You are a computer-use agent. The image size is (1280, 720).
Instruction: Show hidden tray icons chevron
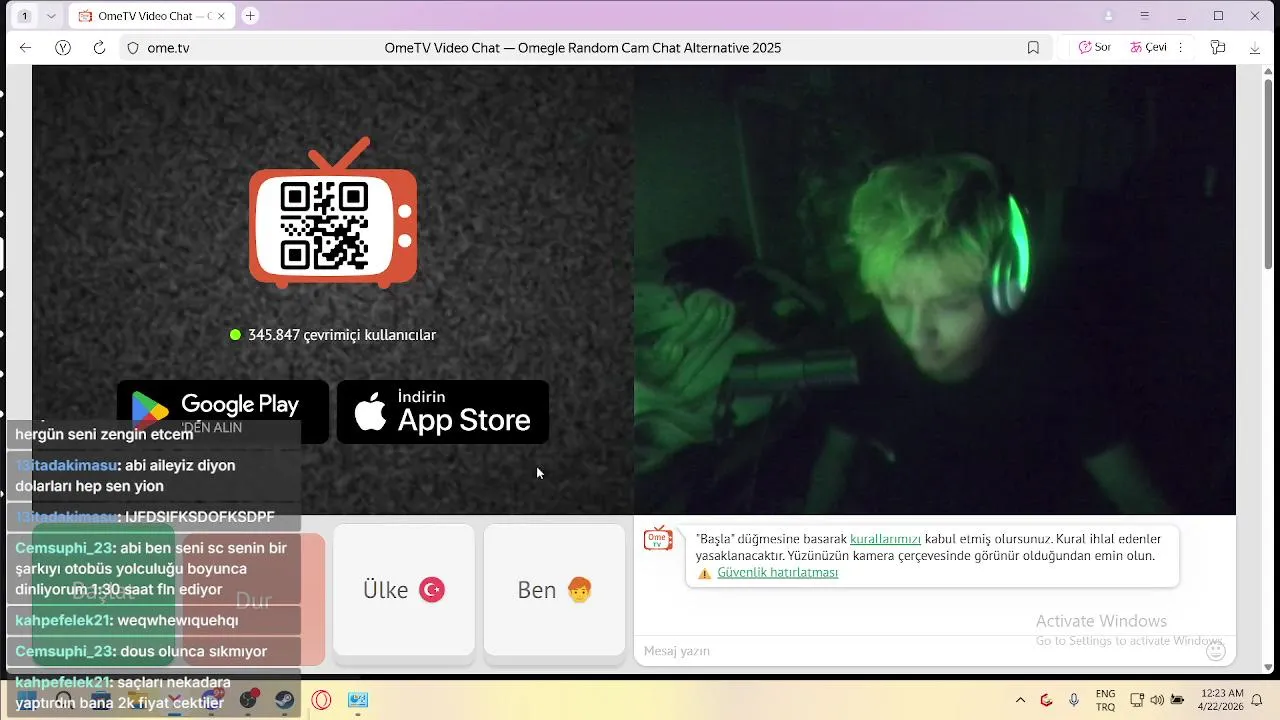point(1020,700)
